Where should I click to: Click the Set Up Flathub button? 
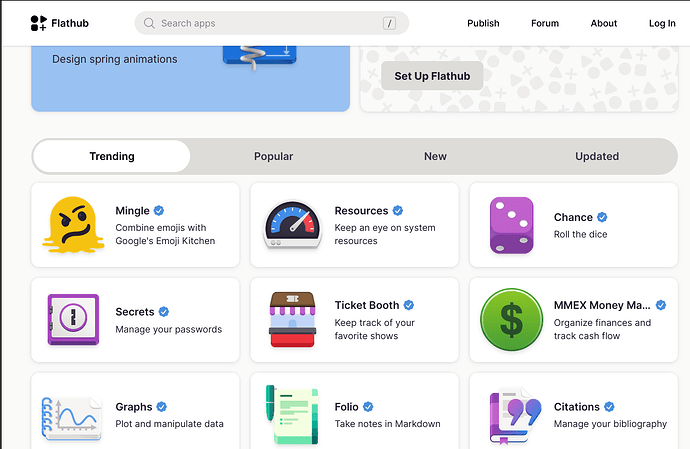432,76
